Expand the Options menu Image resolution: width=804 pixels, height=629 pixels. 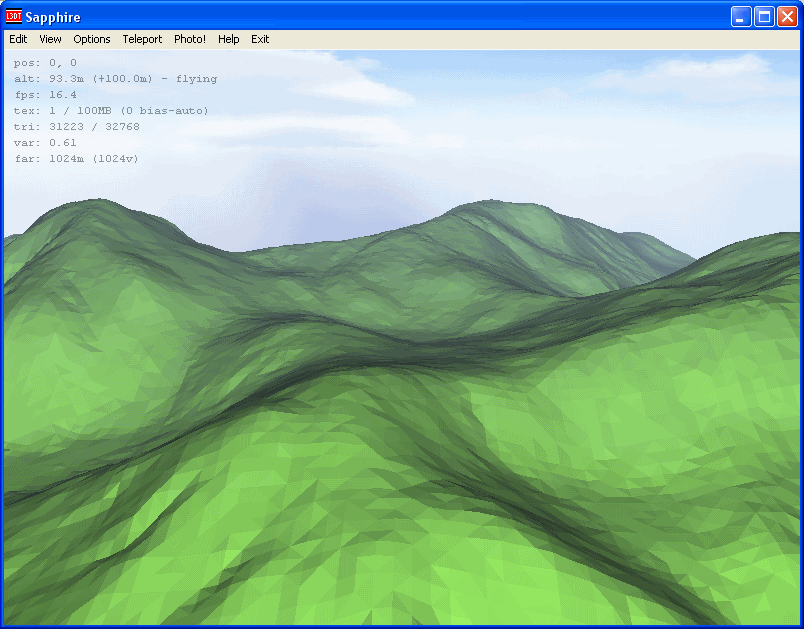point(92,39)
